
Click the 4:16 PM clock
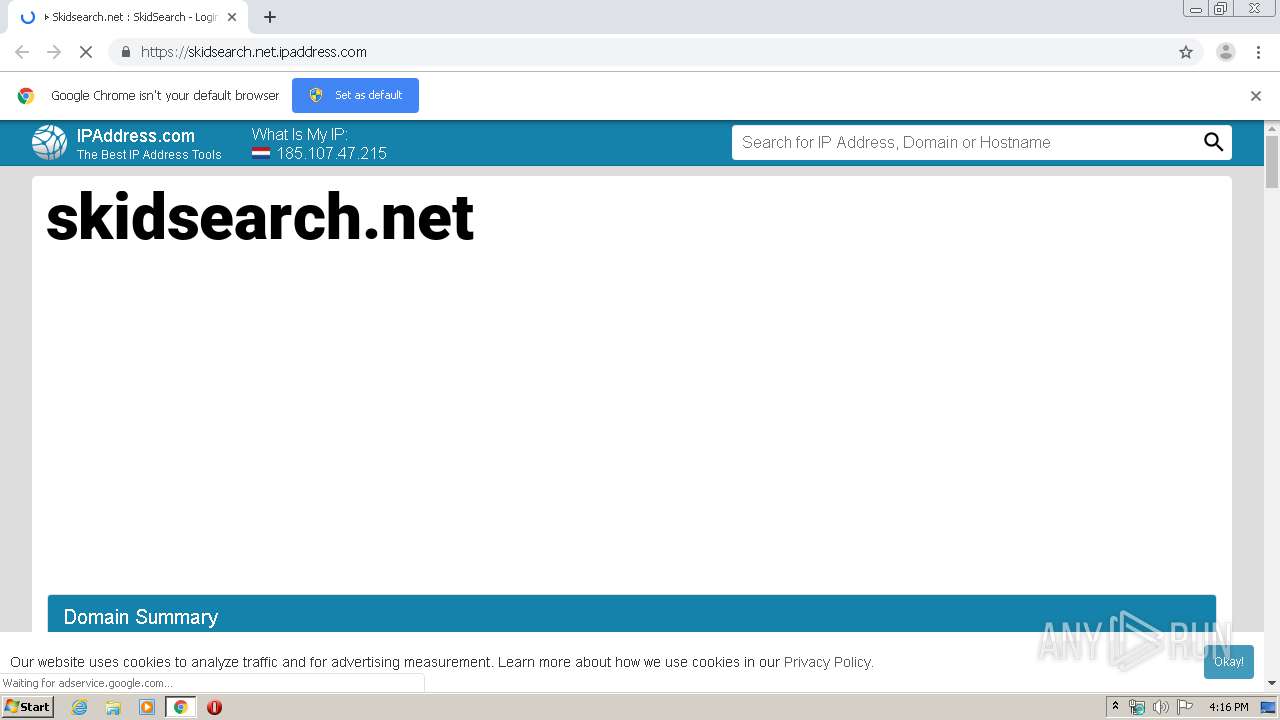tap(1228, 707)
